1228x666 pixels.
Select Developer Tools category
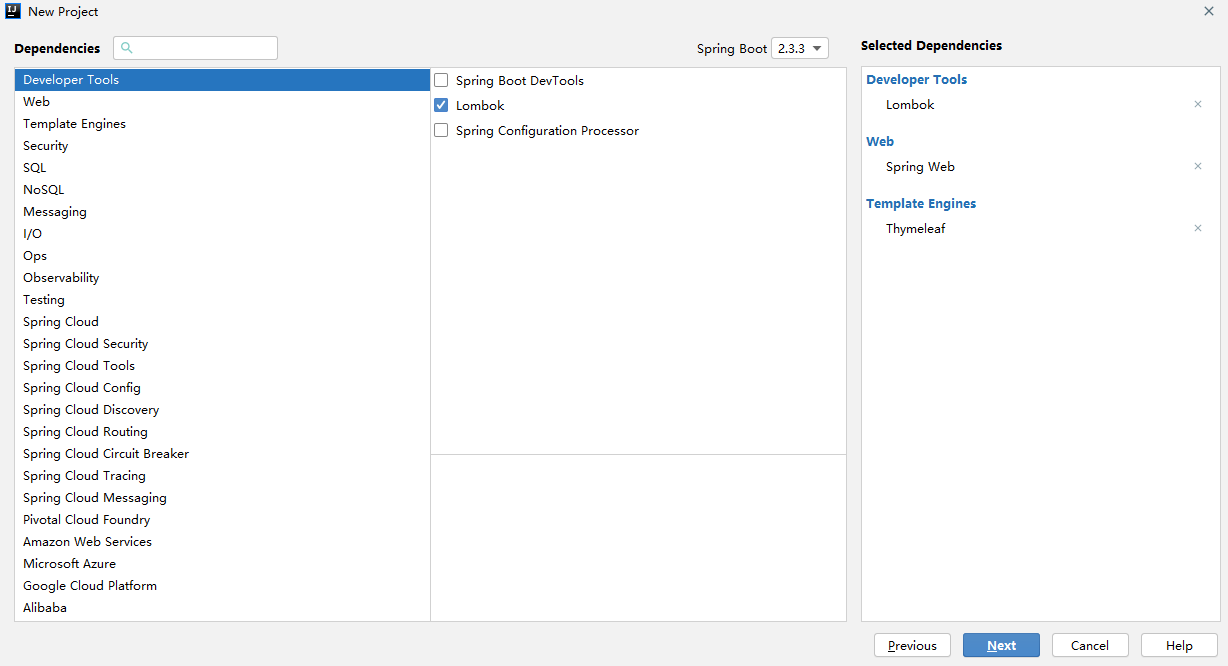coord(222,80)
